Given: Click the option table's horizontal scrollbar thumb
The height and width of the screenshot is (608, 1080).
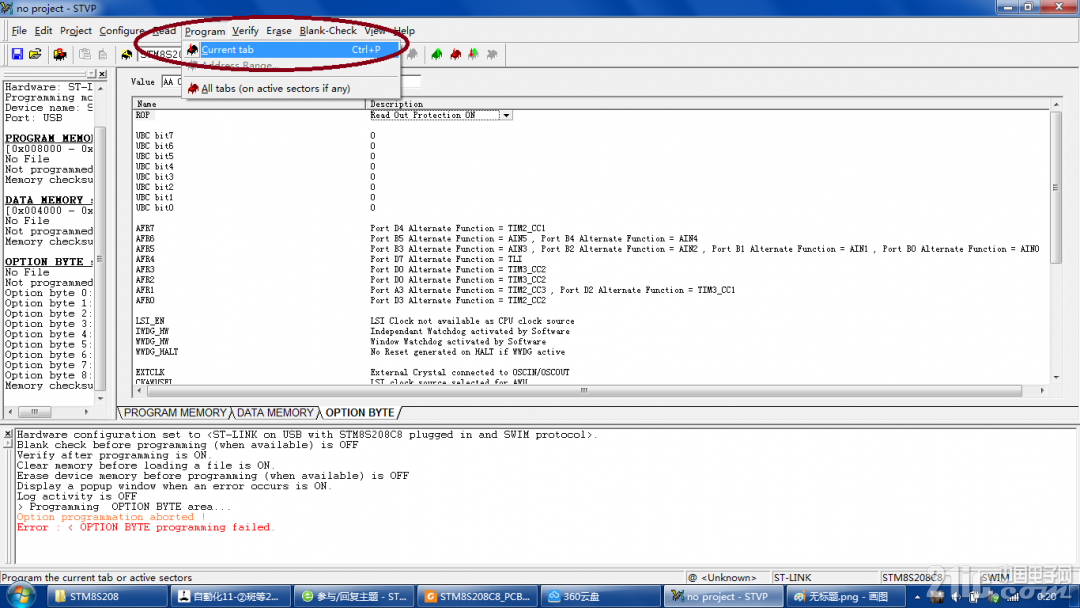Looking at the screenshot, I should 584,390.
